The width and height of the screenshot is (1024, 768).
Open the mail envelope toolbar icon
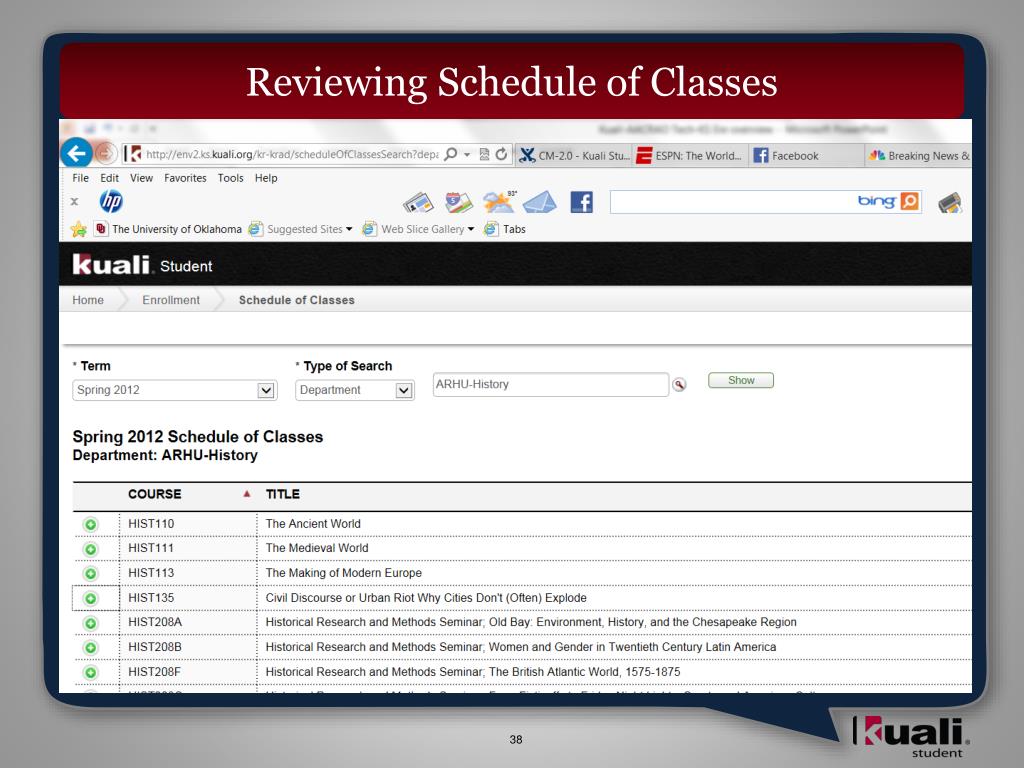pyautogui.click(x=540, y=202)
